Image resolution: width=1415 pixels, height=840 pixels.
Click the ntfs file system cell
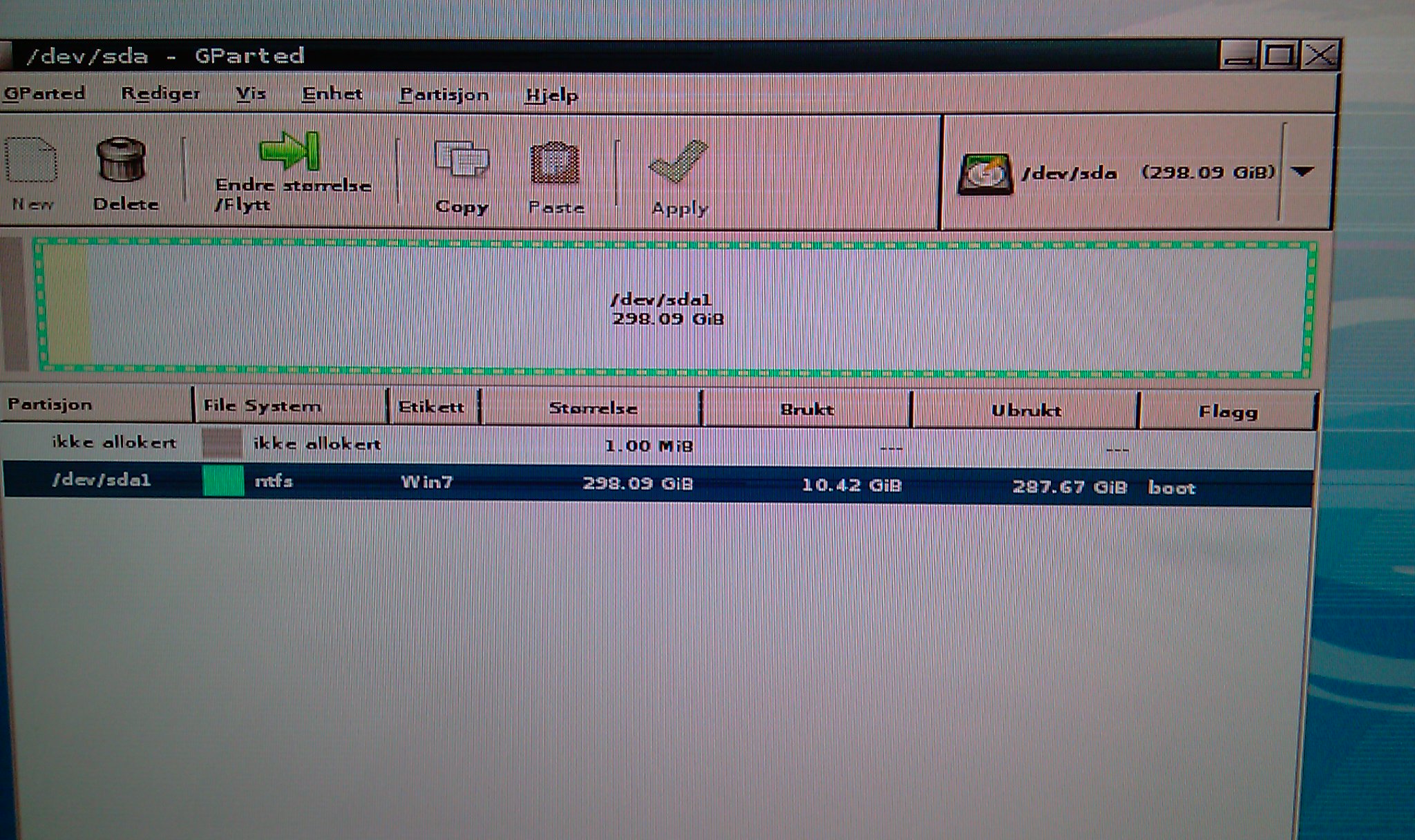point(274,481)
